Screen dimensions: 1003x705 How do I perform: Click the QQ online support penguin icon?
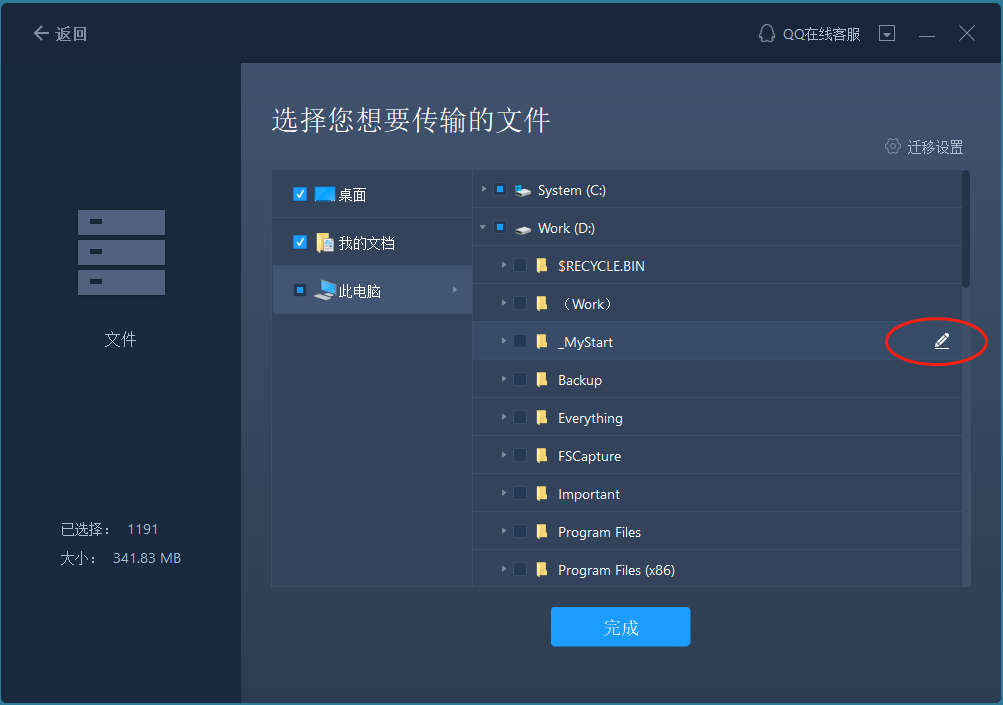(x=767, y=34)
